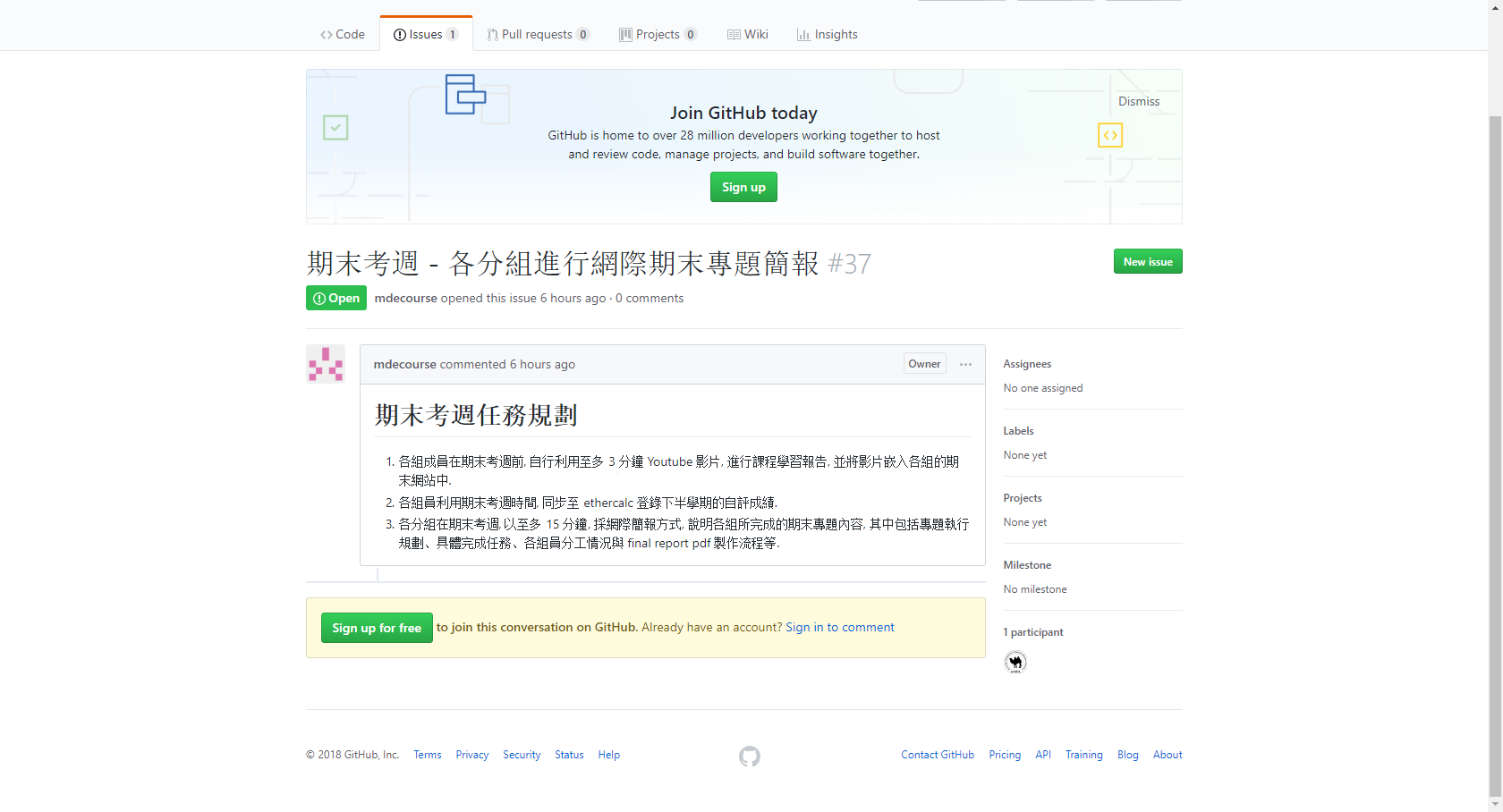1503x812 pixels.
Task: Open Contact GitHub footer link
Action: pyautogui.click(x=938, y=755)
